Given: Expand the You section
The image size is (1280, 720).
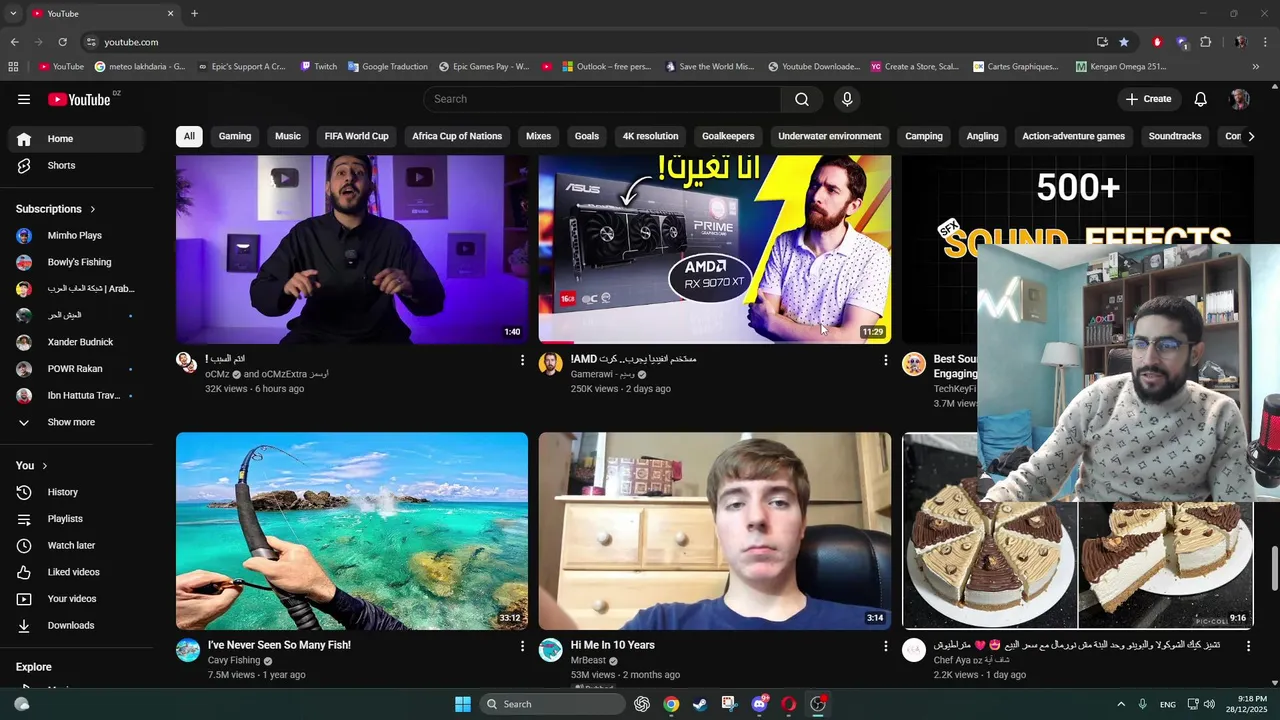Looking at the screenshot, I should coord(32,466).
